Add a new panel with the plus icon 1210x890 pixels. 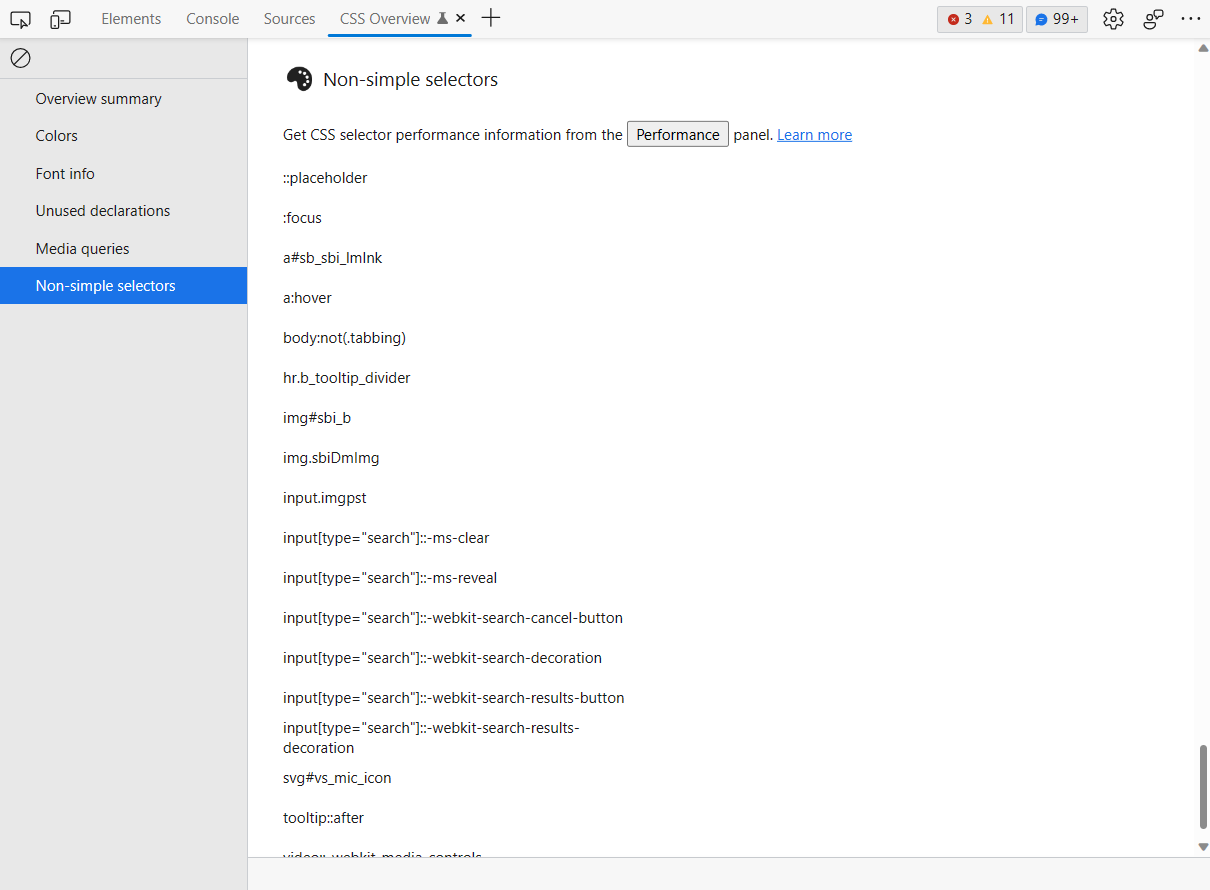[490, 18]
